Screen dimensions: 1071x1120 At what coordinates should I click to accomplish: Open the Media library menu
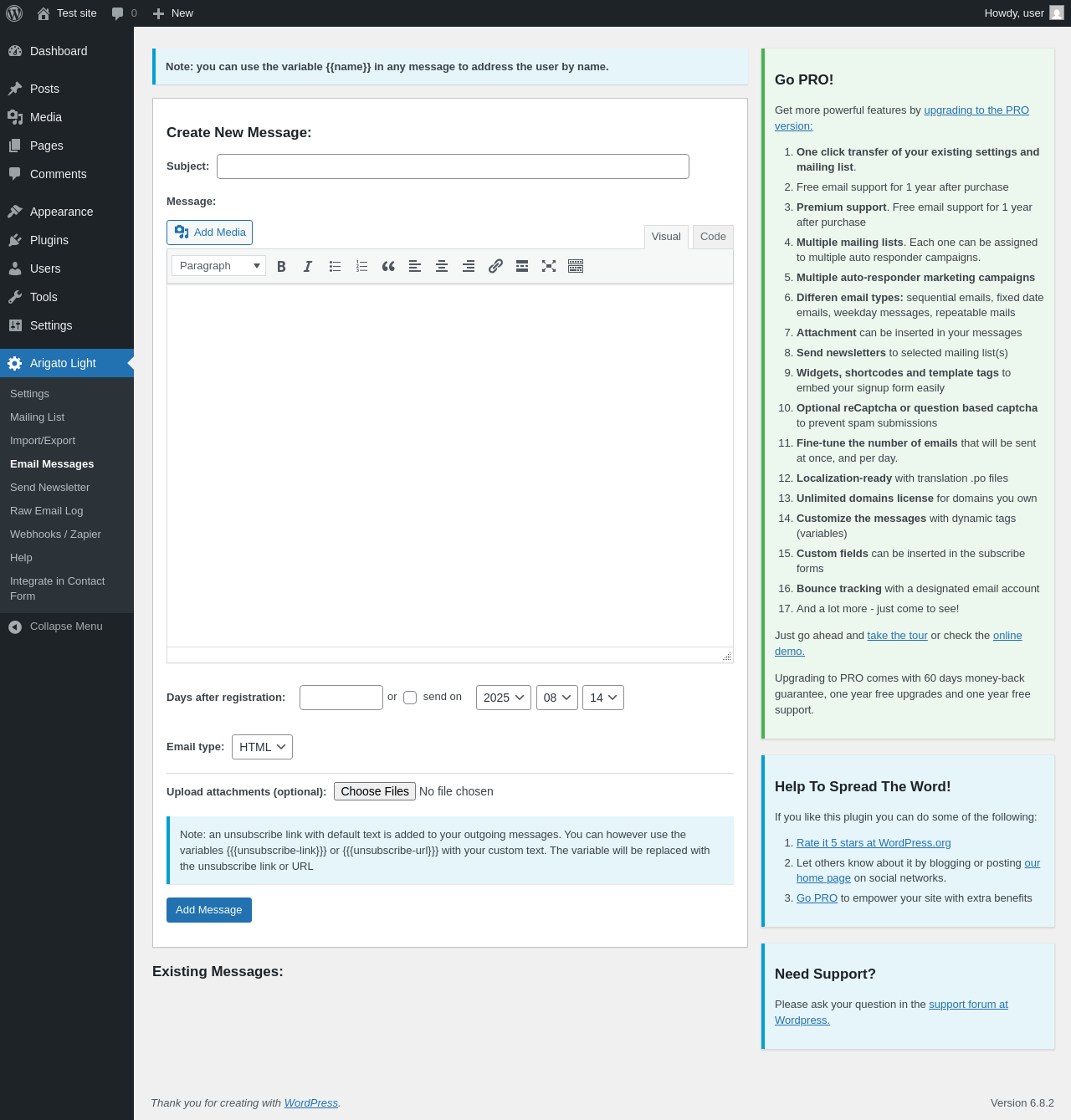(x=67, y=117)
